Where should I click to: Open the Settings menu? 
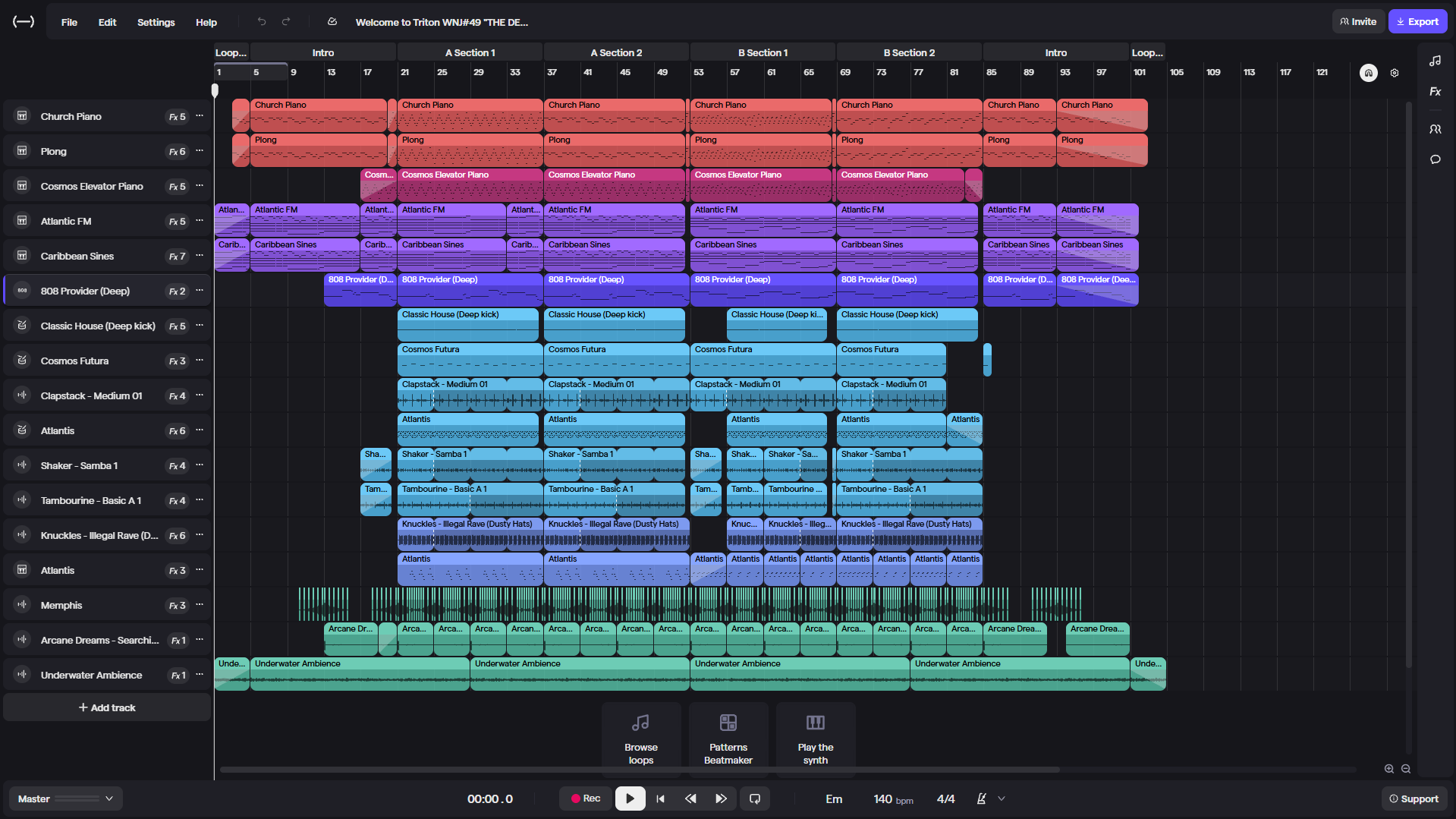156,22
